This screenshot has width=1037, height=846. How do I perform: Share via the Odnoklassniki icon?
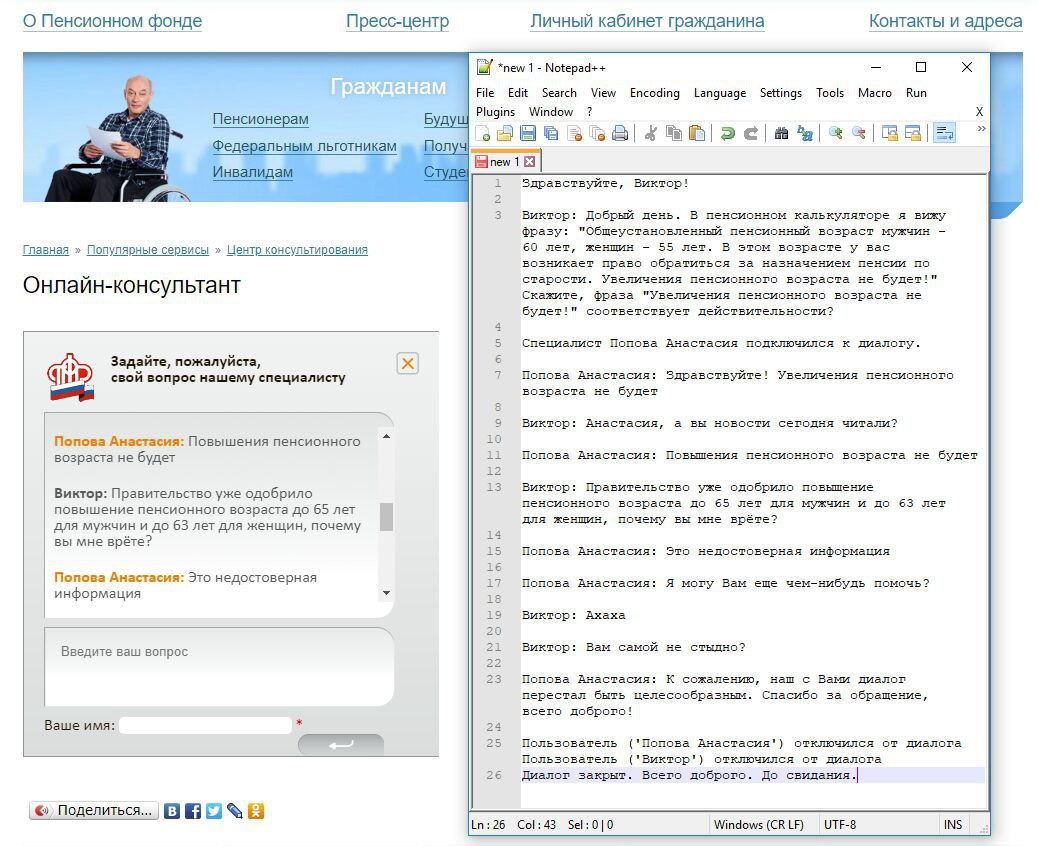click(256, 811)
